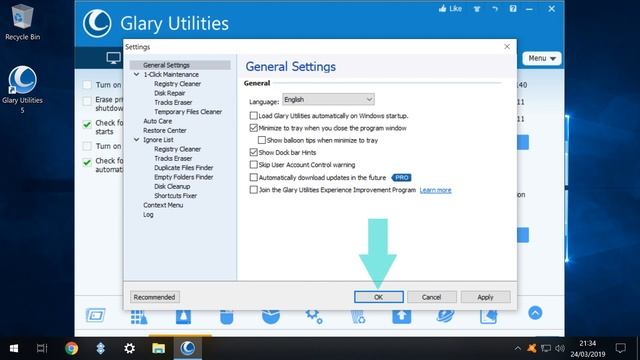Click the Apply button
640x360 pixels.
coord(485,297)
